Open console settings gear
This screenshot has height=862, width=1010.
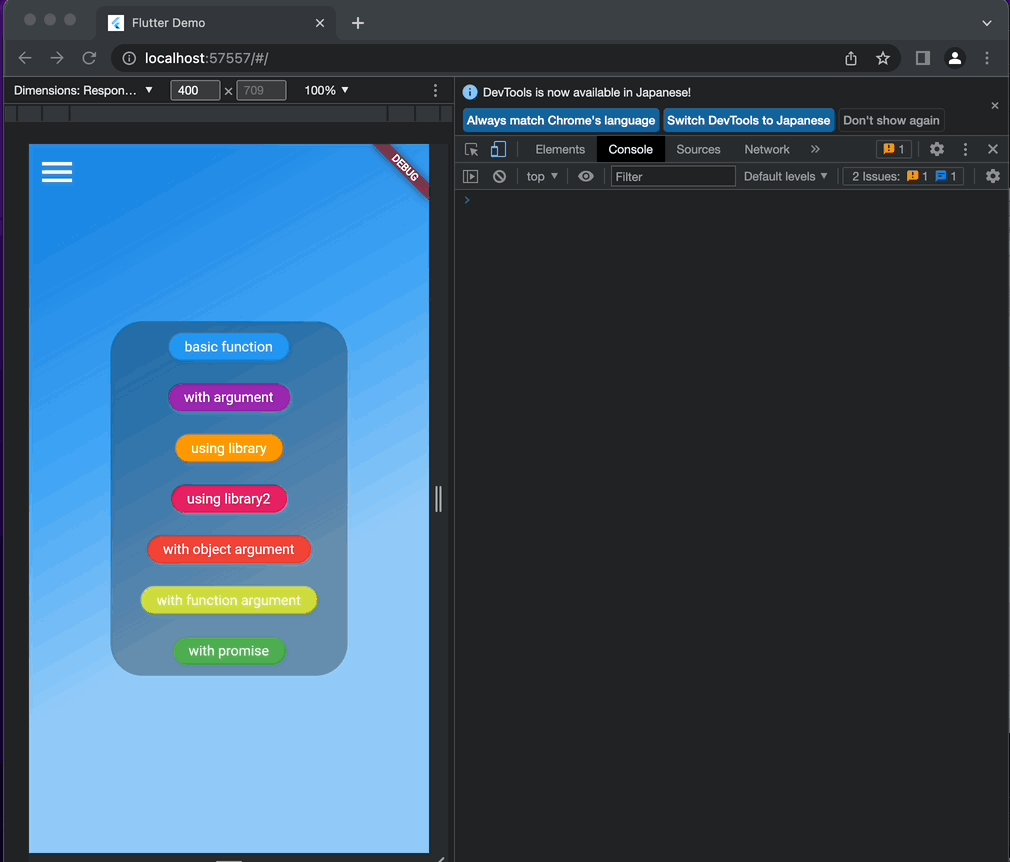click(993, 176)
